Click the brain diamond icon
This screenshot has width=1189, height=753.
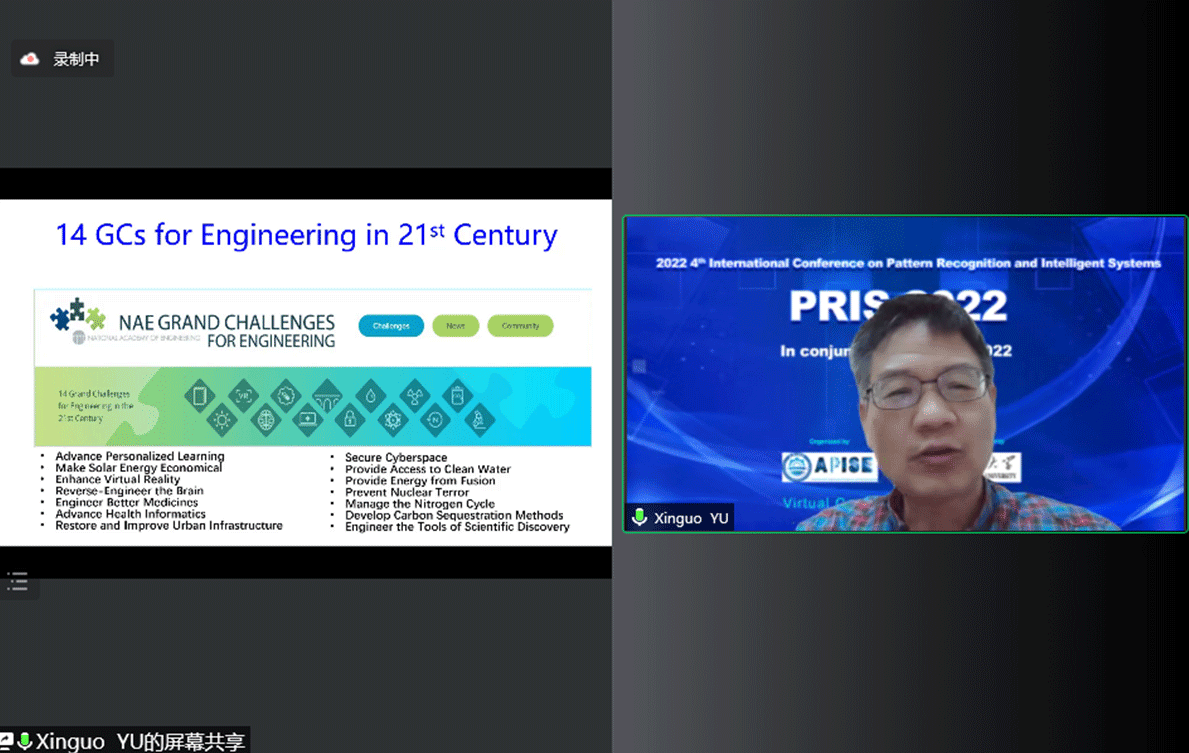pyautogui.click(x=265, y=420)
